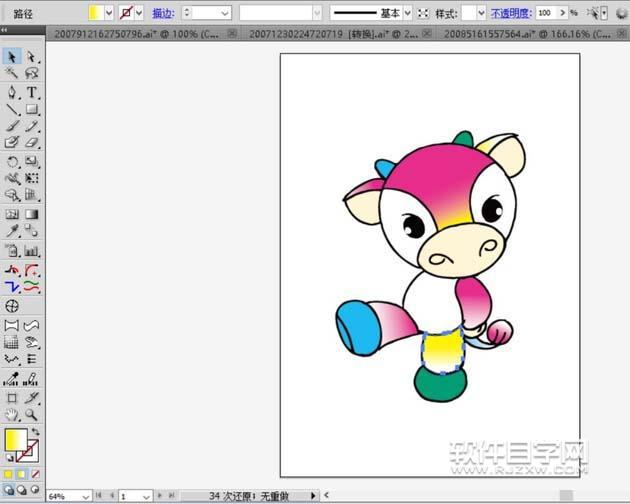Expand the stroke weight dropdown
This screenshot has height=504, width=630.
tap(223, 13)
